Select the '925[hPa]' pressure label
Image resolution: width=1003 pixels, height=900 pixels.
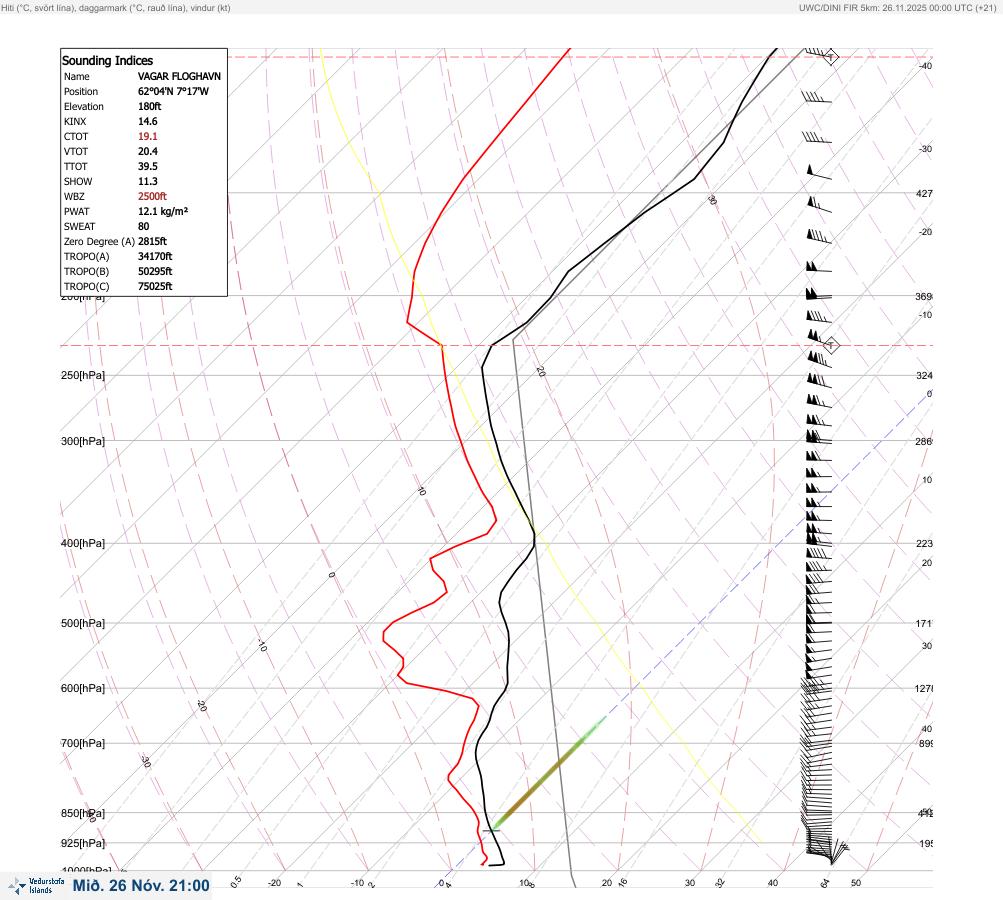[x=83, y=843]
